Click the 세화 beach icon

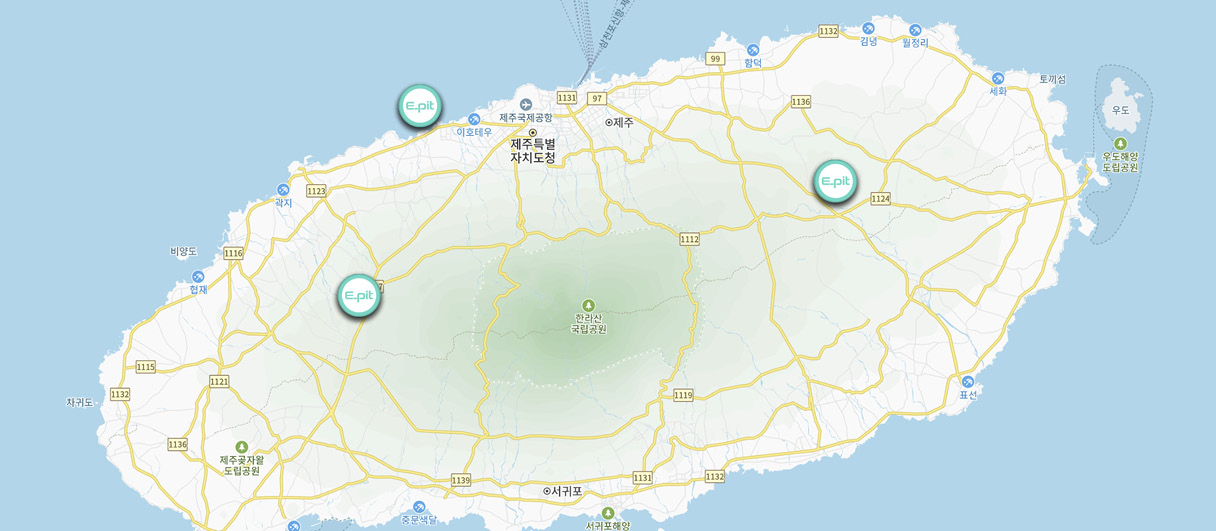point(997,78)
